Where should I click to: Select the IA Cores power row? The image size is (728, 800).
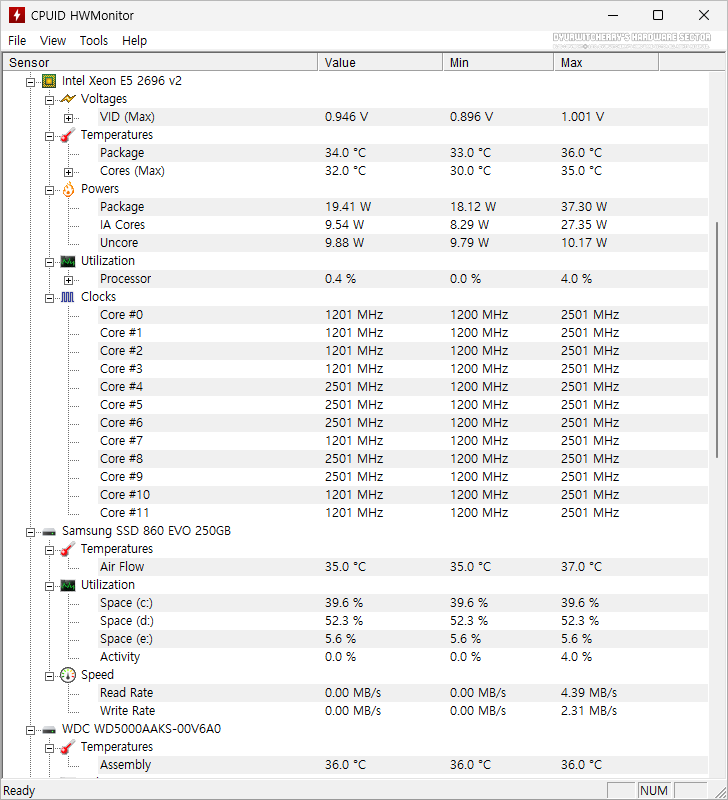pyautogui.click(x=403, y=225)
